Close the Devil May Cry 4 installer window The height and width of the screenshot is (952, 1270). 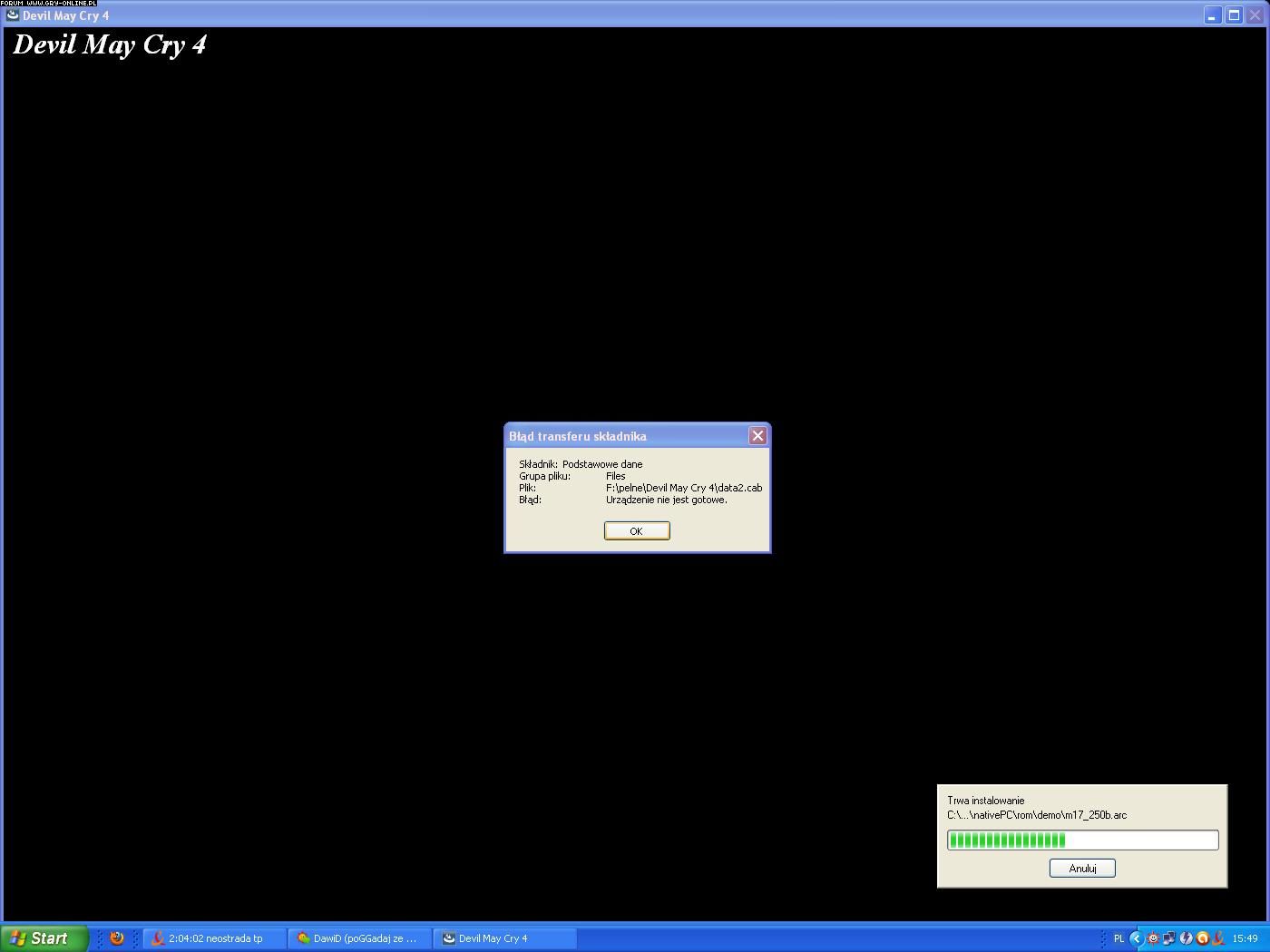pos(1255,15)
